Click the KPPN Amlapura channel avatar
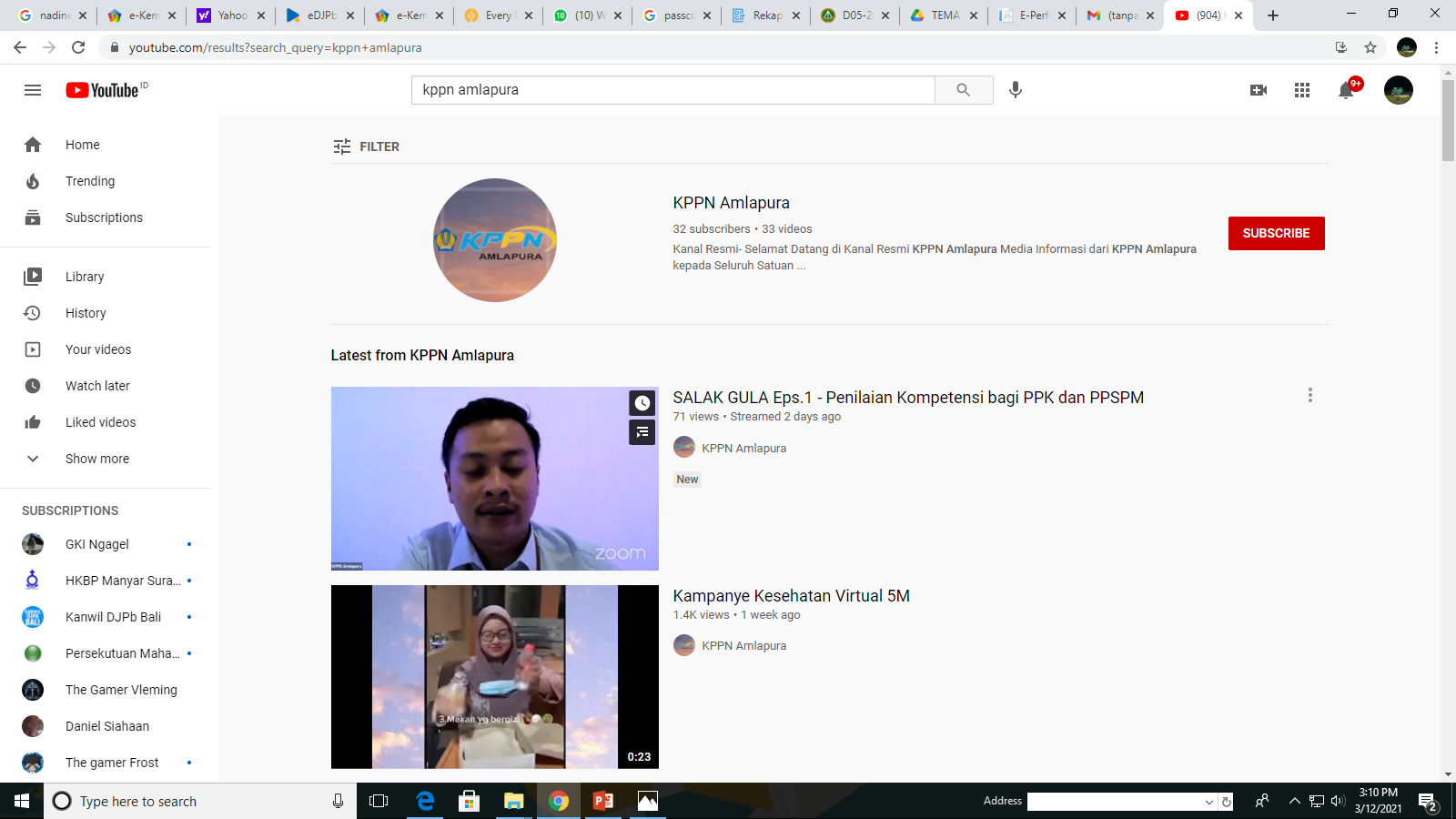Viewport: 1456px width, 819px height. 494,240
